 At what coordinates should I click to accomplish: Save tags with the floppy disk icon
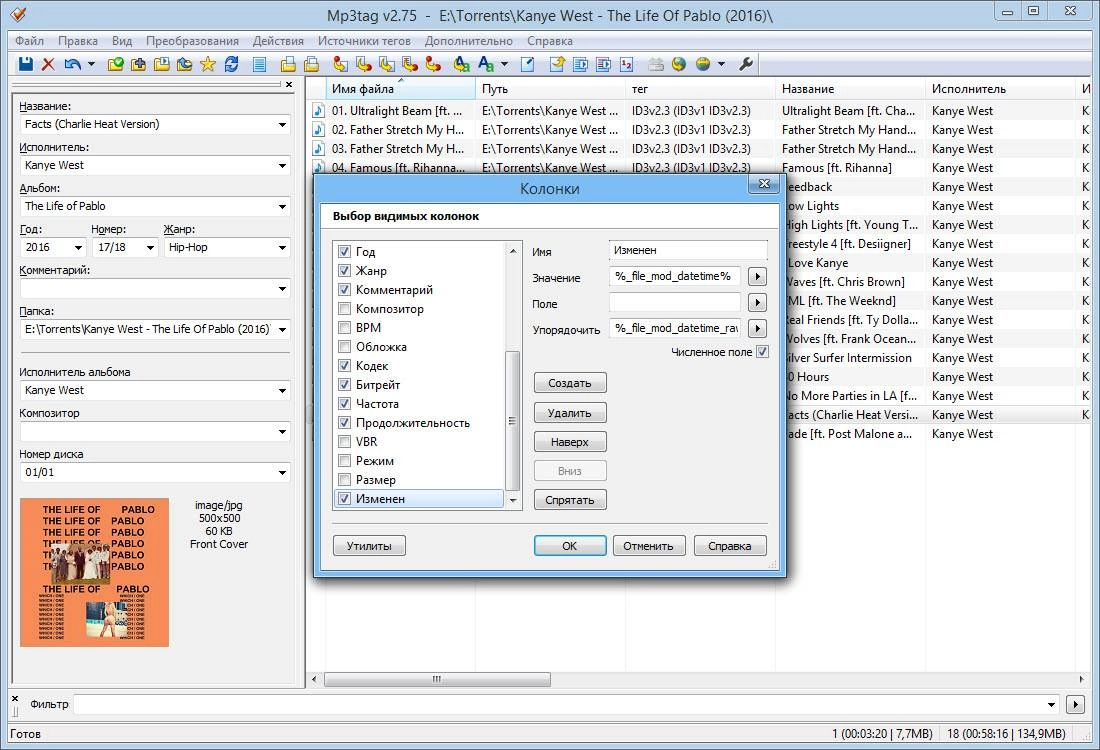click(x=25, y=65)
